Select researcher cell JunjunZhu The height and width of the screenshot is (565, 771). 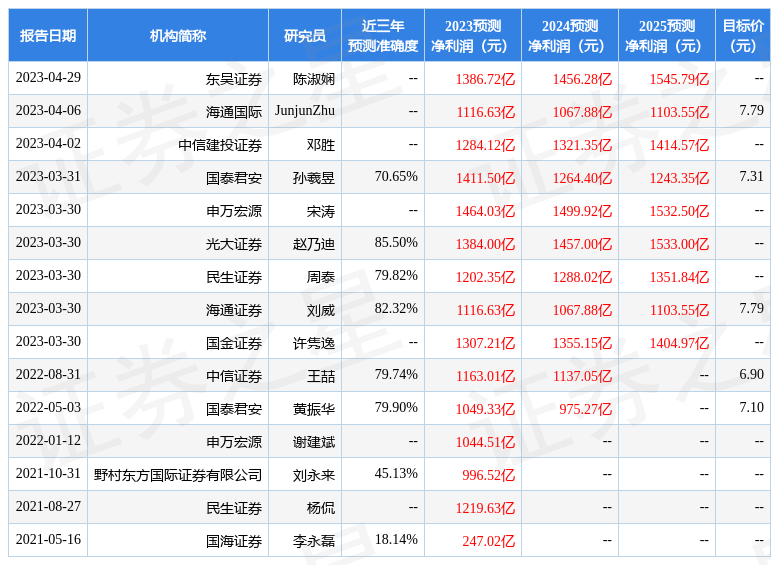point(305,111)
